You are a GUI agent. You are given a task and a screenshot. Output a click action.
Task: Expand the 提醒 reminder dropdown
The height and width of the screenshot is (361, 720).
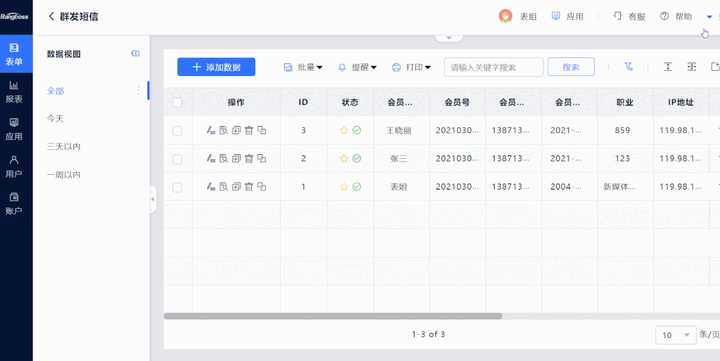point(357,67)
